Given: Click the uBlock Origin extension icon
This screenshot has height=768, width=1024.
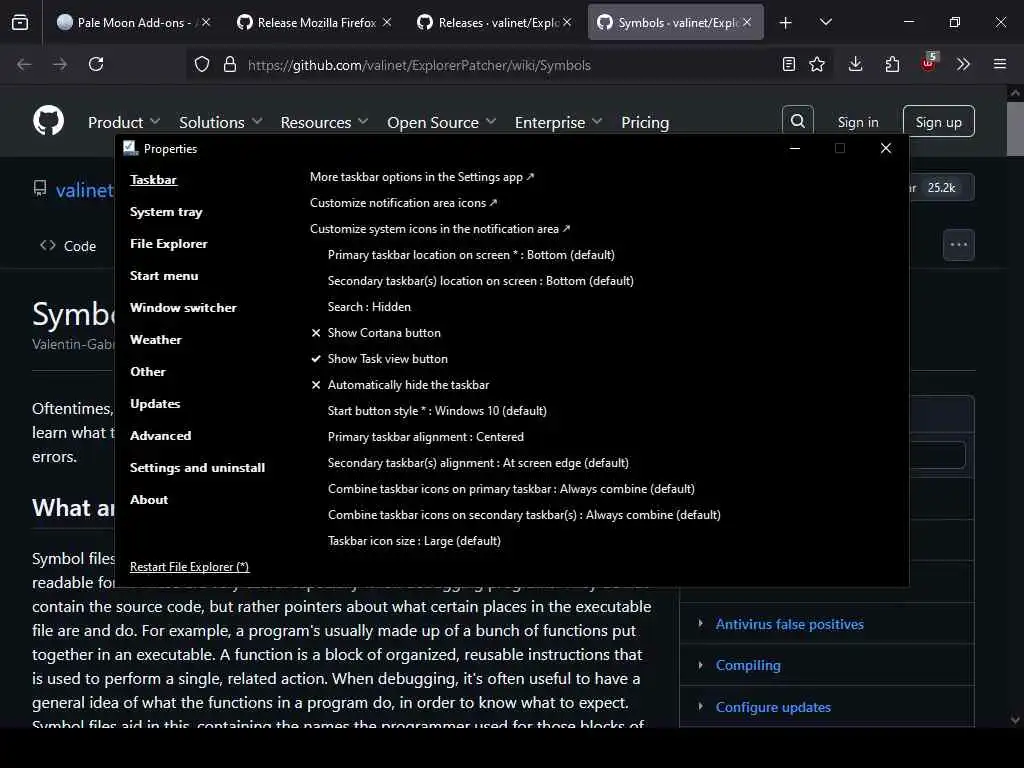Looking at the screenshot, I should [x=929, y=63].
